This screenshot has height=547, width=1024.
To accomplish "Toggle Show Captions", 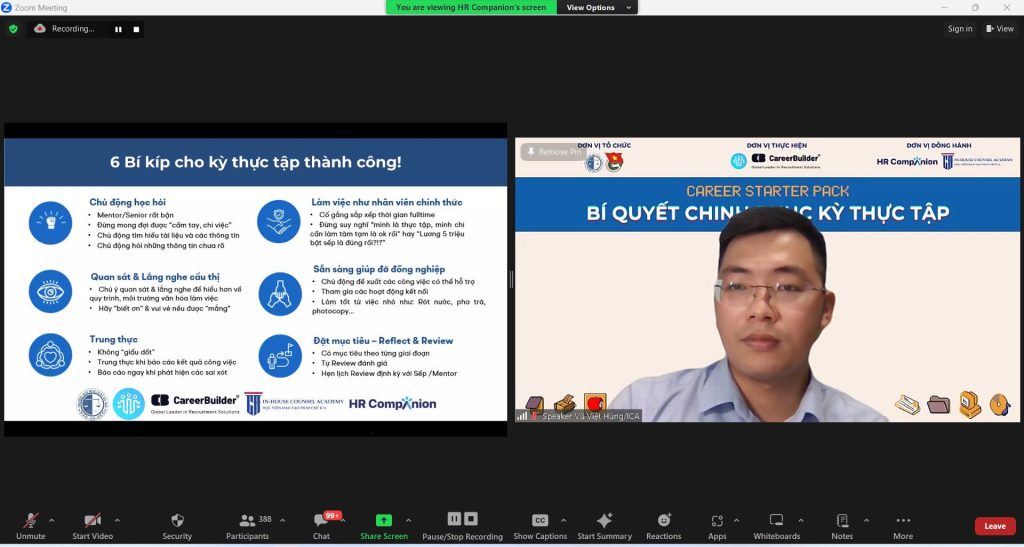I will pos(540,521).
